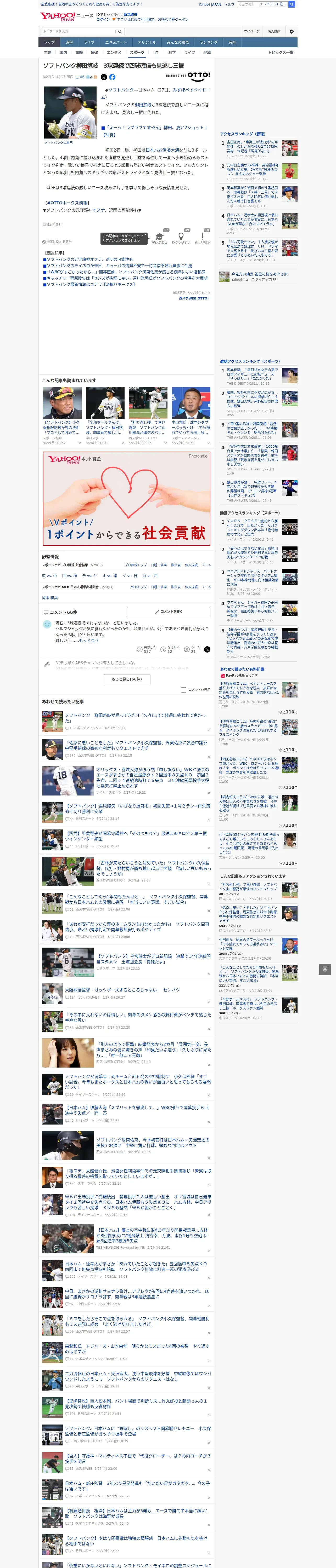Click the first commenter's avatar
Screen dimensions: 336x1568
[47, 624]
